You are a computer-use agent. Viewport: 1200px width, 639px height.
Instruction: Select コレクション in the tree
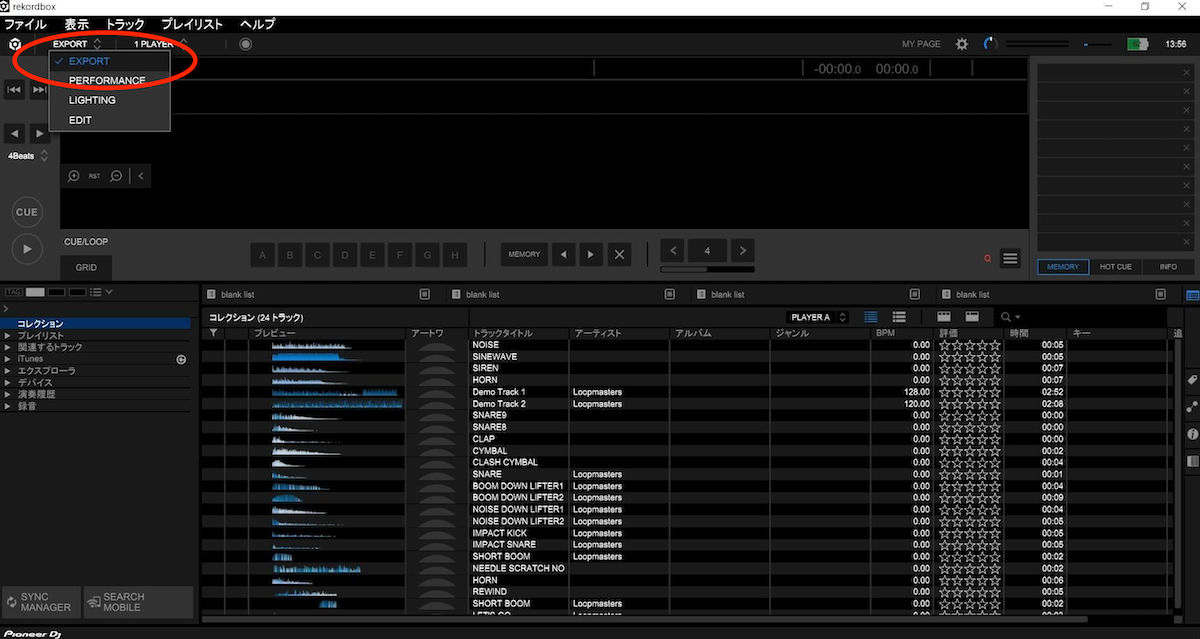coord(96,324)
